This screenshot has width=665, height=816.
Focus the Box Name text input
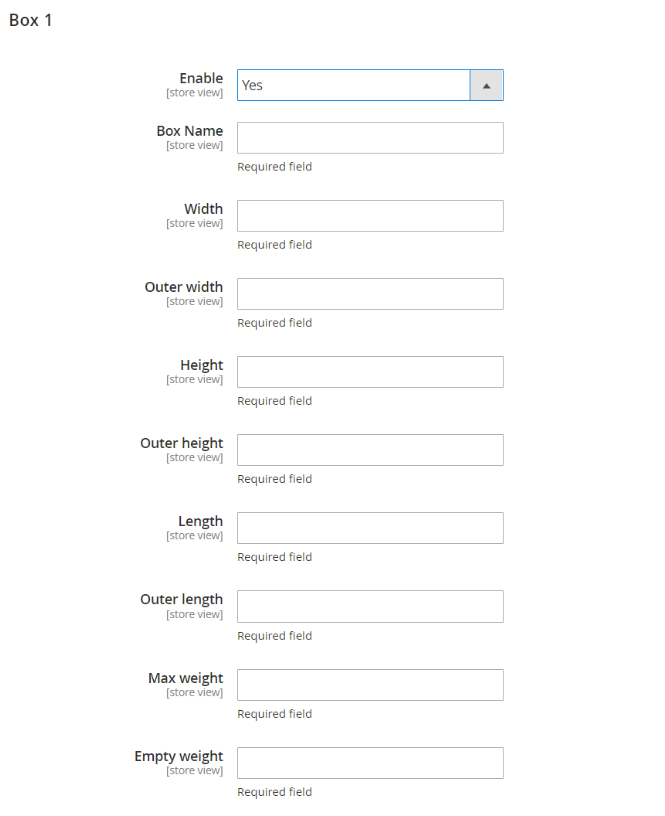(370, 138)
